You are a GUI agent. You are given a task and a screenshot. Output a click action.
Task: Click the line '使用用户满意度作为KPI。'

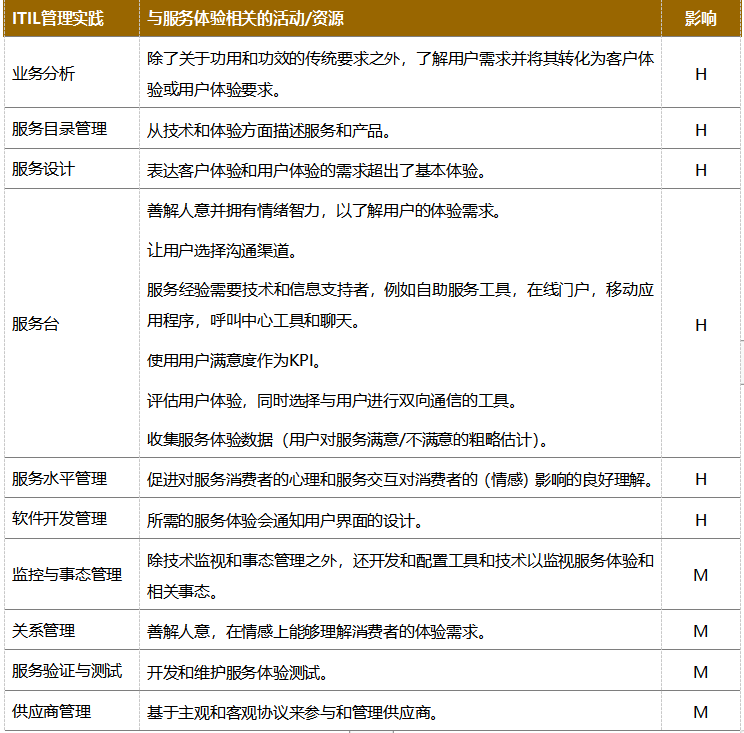234,361
